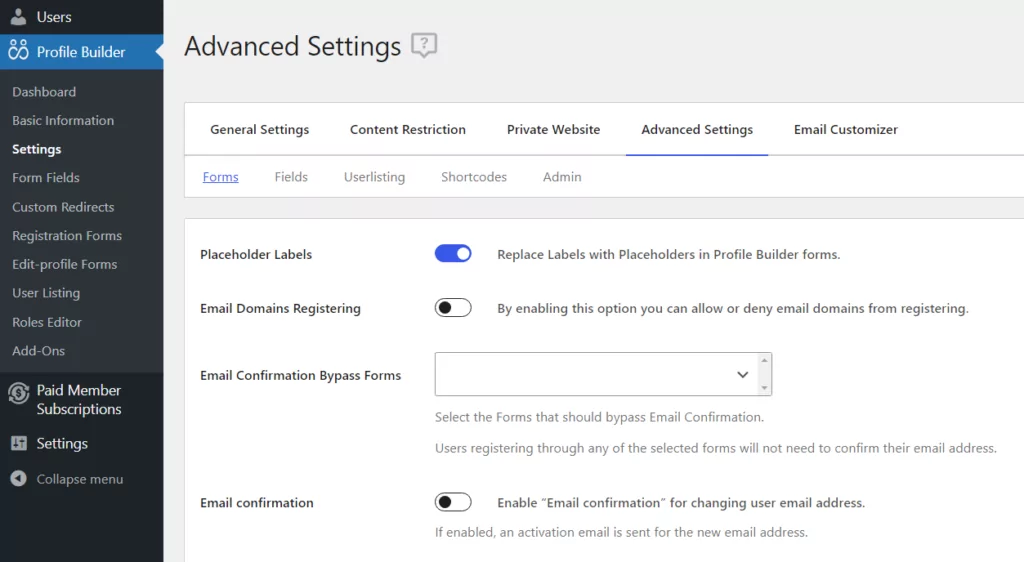The width and height of the screenshot is (1024, 562).
Task: Click the sidebar Settings sliders icon
Action: point(19,444)
